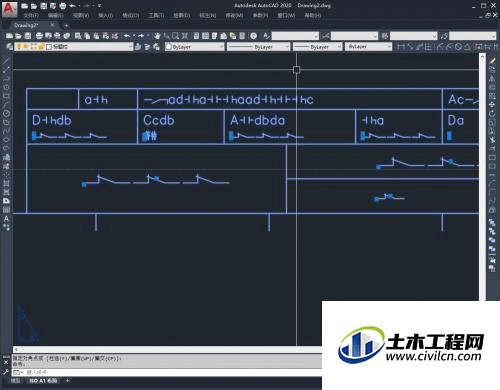Click the layer color swatch box
500x390 pixels.
tap(49, 47)
